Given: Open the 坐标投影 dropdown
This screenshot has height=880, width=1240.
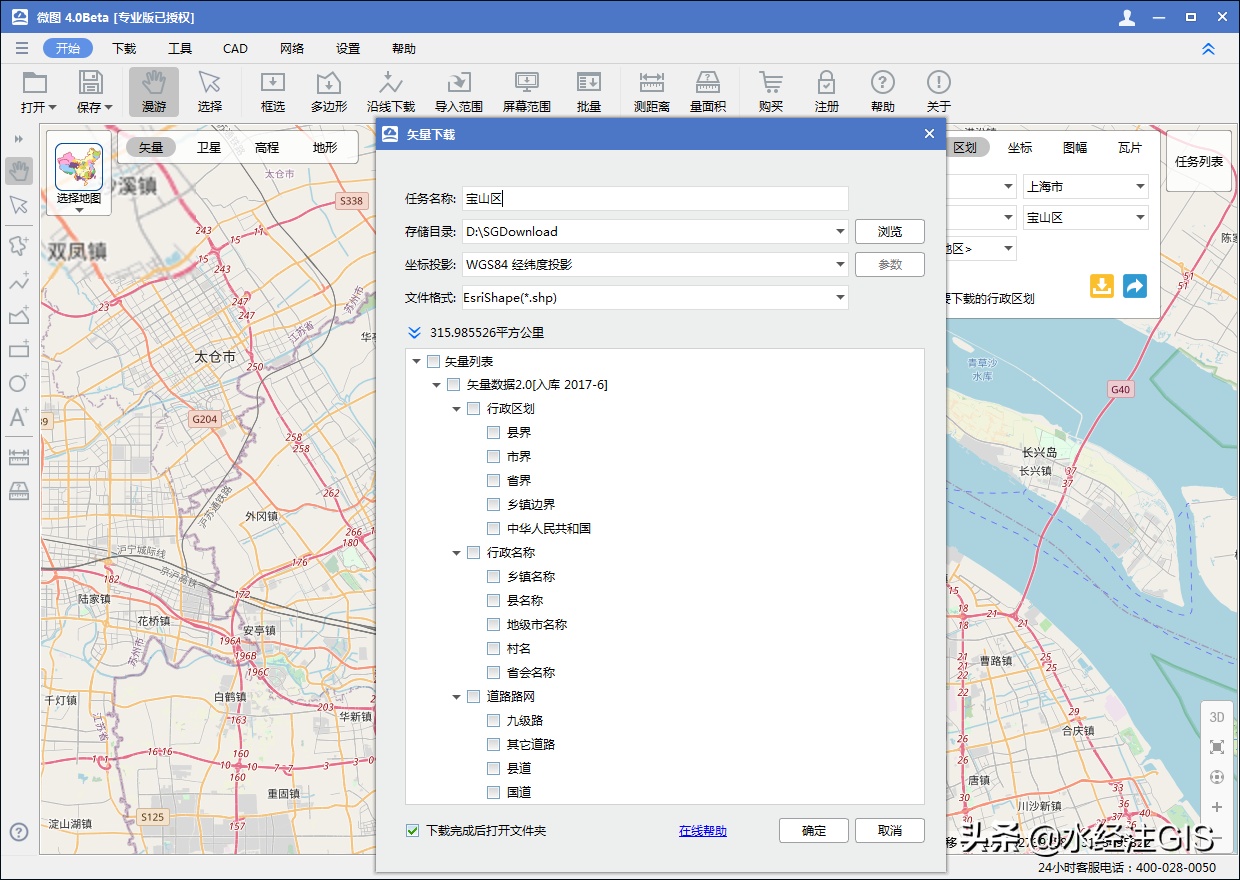Looking at the screenshot, I should click(840, 265).
